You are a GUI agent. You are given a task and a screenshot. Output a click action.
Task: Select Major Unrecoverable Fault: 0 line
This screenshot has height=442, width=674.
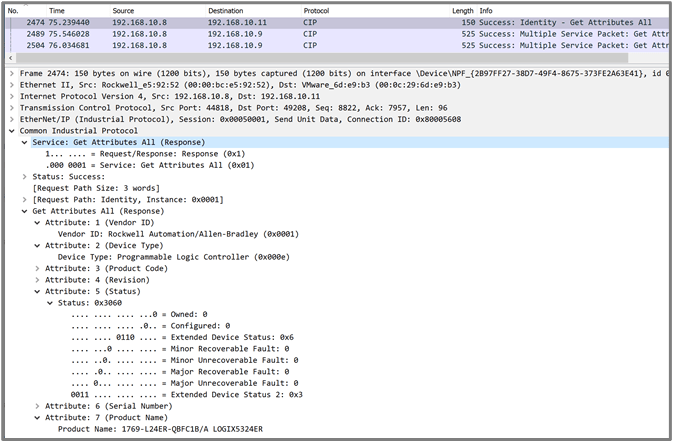tap(185, 383)
